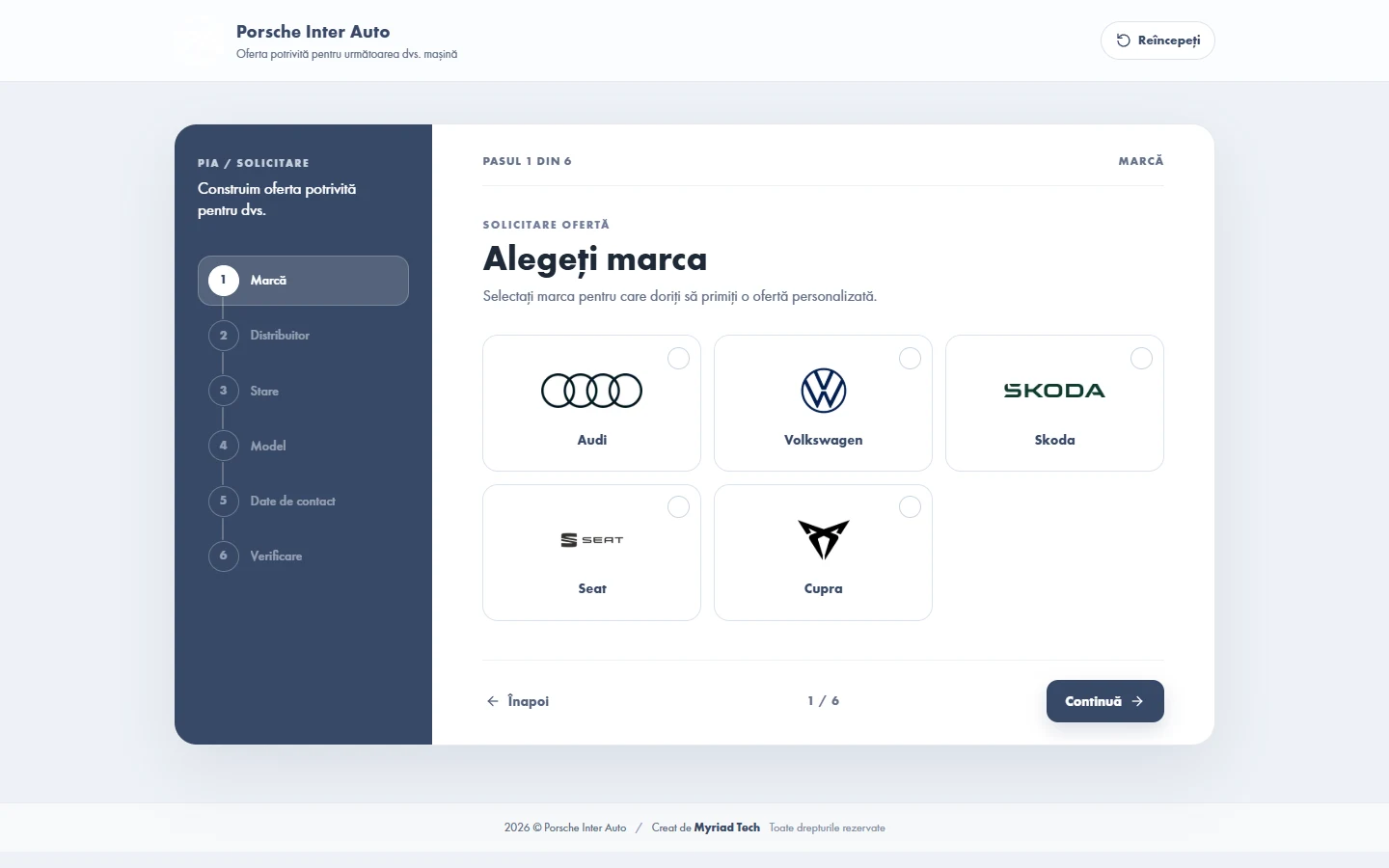Click step number 1 circle for Marcă
This screenshot has width=1389, height=868.
[223, 280]
